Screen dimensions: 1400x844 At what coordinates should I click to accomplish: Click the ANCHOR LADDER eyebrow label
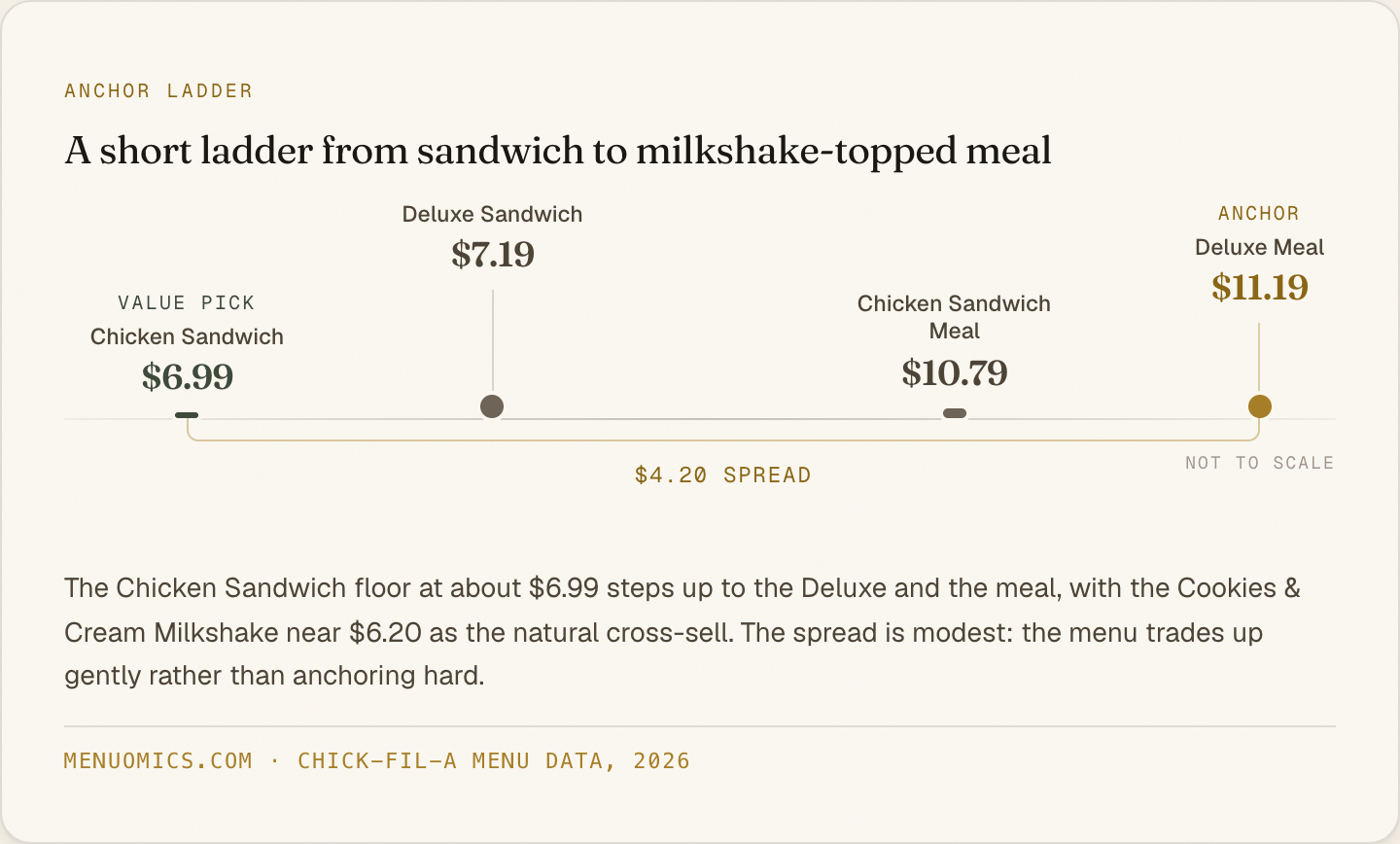point(158,90)
